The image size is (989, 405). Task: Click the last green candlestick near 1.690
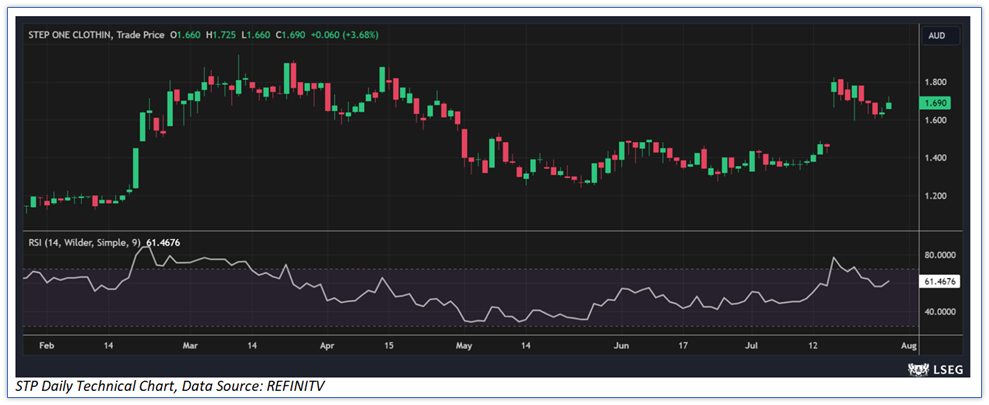(889, 105)
